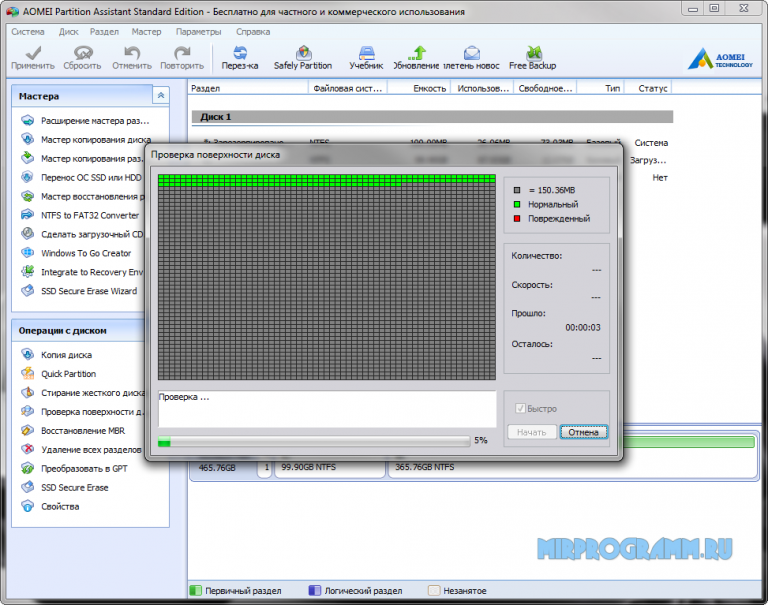The width and height of the screenshot is (768, 605).
Task: Collapse the Мастера panel with chevron
Action: [161, 96]
